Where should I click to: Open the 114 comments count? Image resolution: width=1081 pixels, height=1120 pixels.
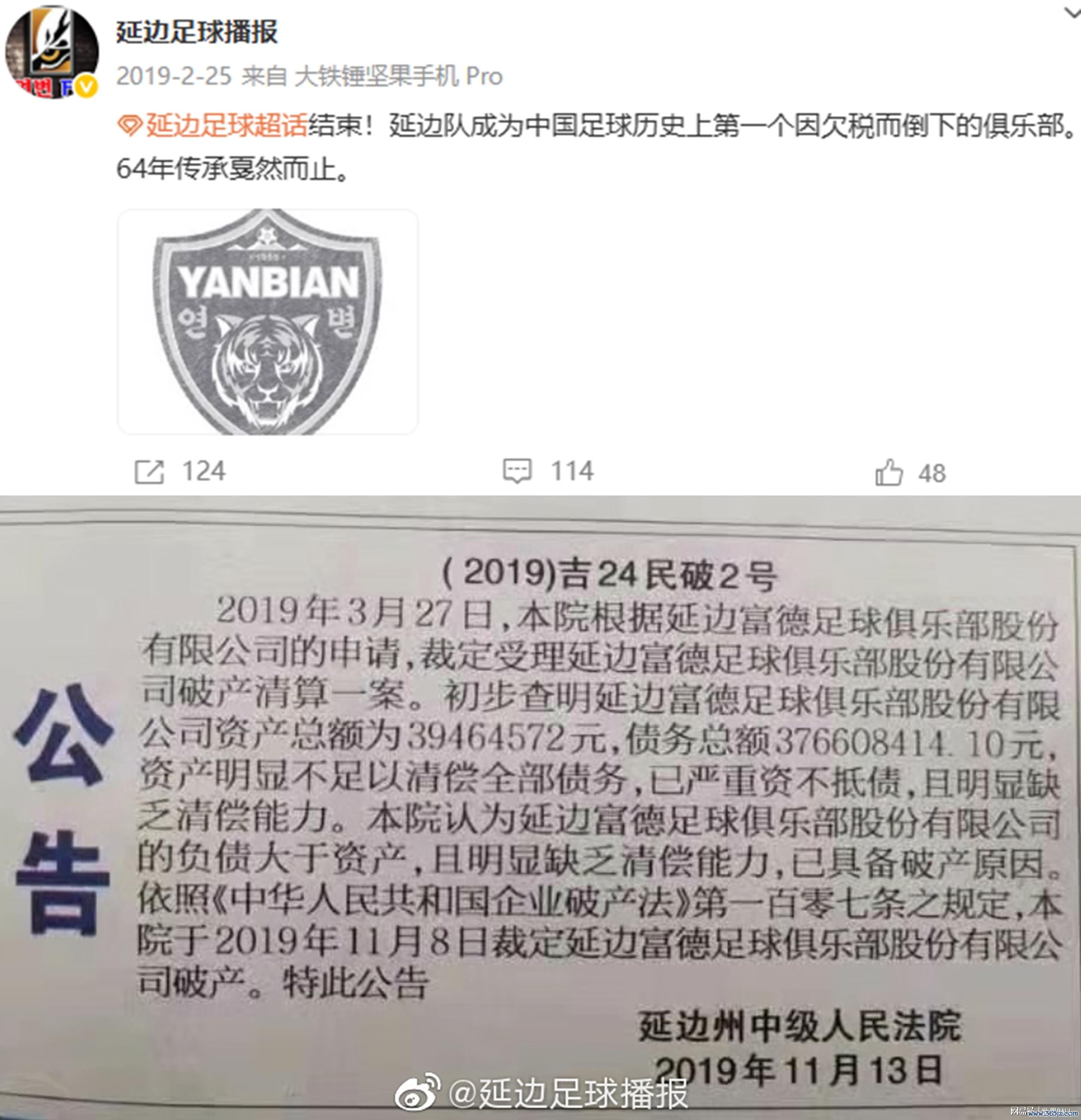572,471
